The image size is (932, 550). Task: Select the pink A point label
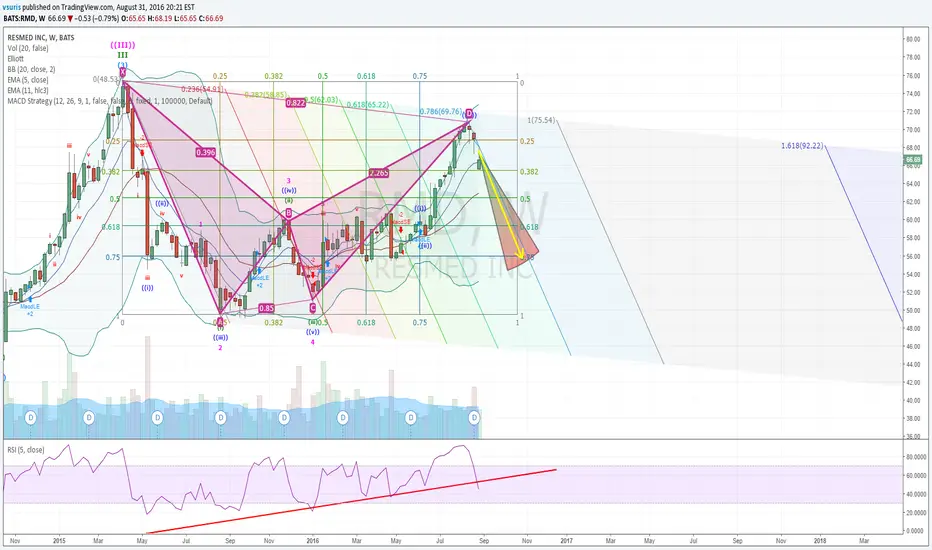(220, 322)
